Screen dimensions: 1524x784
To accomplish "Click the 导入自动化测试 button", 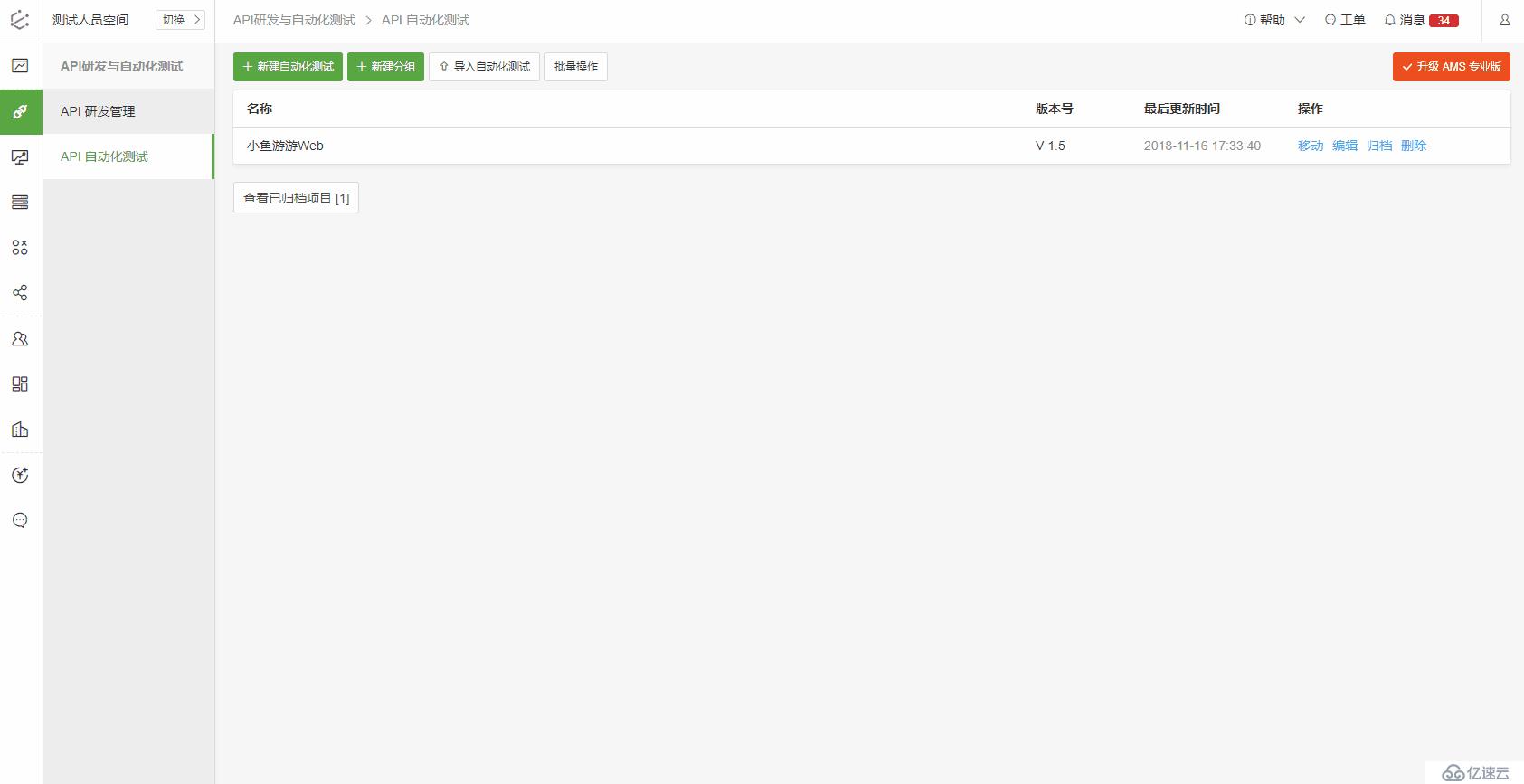I will point(484,67).
